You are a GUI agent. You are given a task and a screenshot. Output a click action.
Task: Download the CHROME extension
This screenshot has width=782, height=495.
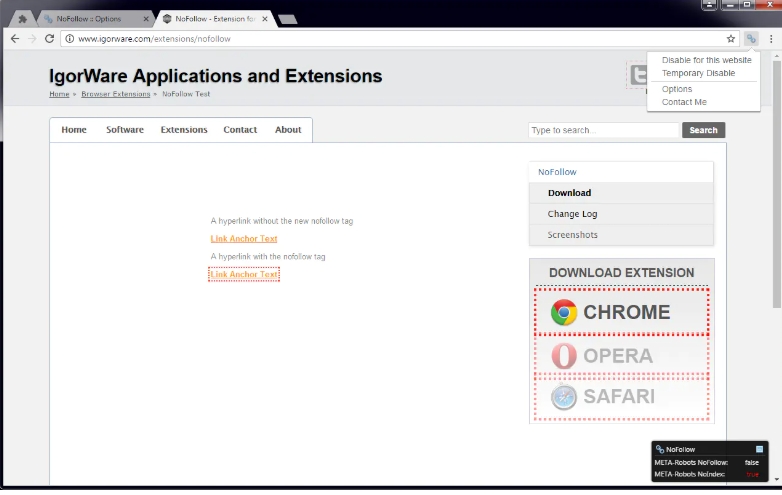[621, 312]
